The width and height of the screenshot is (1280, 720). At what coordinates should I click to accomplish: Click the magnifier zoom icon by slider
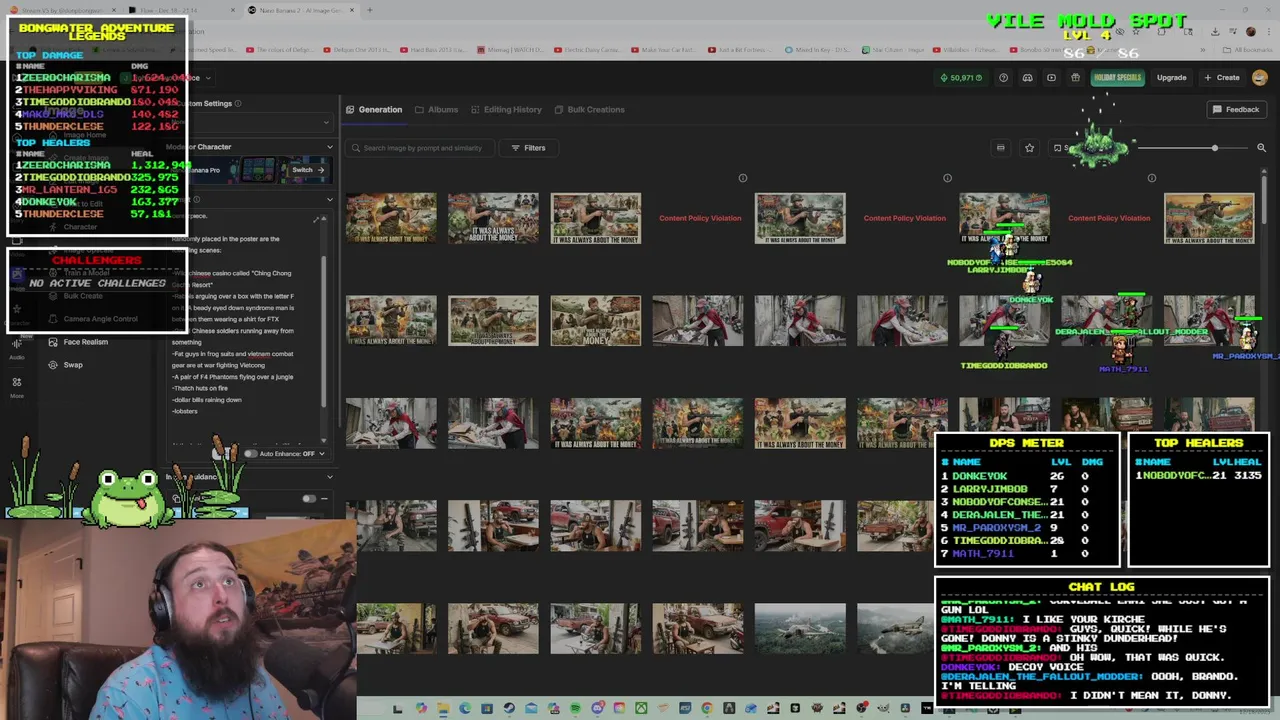pos(1261,148)
